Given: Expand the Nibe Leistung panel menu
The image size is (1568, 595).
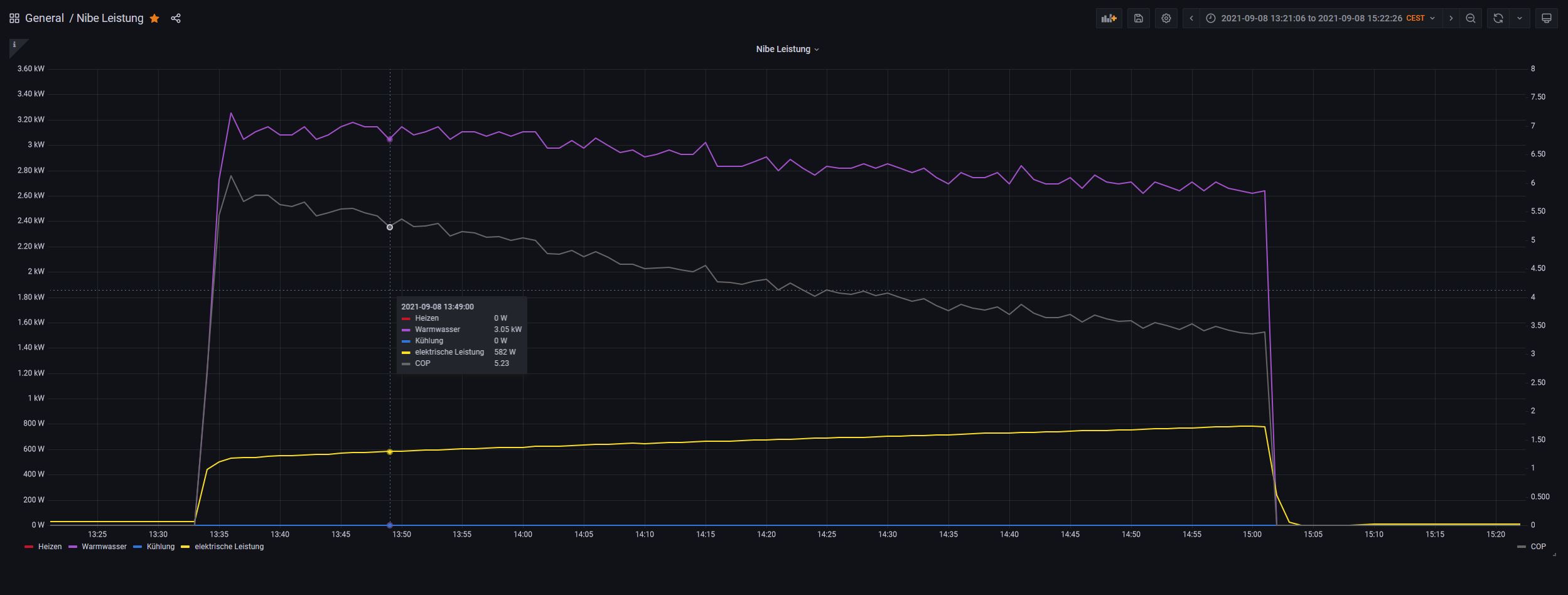Looking at the screenshot, I should [787, 49].
